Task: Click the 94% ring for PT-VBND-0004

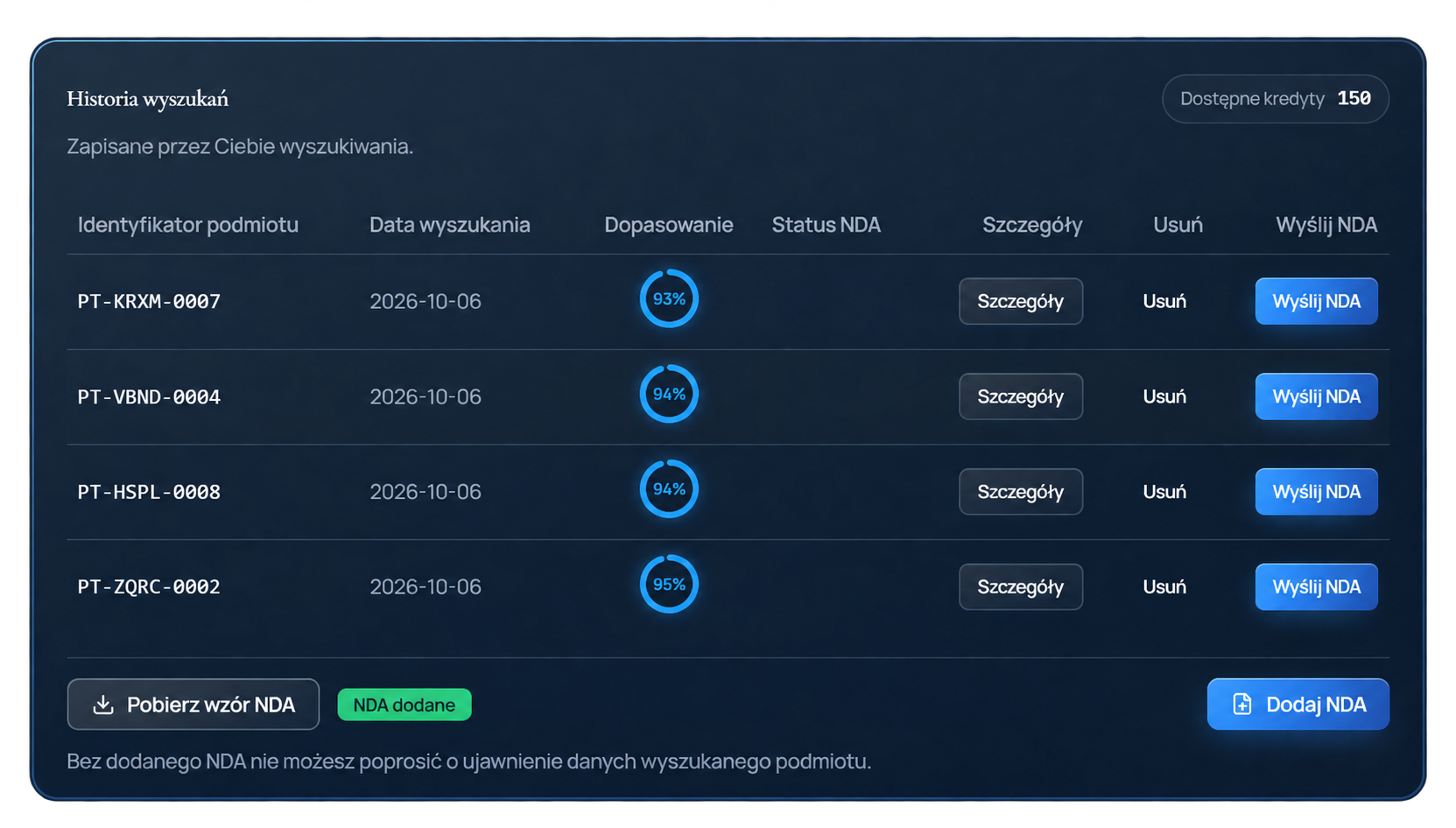Action: coord(669,394)
